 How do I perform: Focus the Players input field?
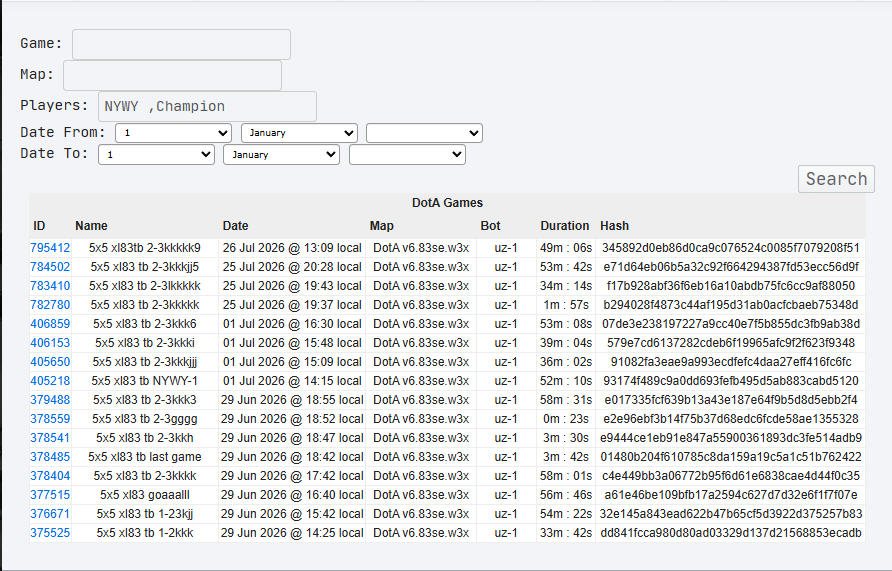(x=207, y=106)
